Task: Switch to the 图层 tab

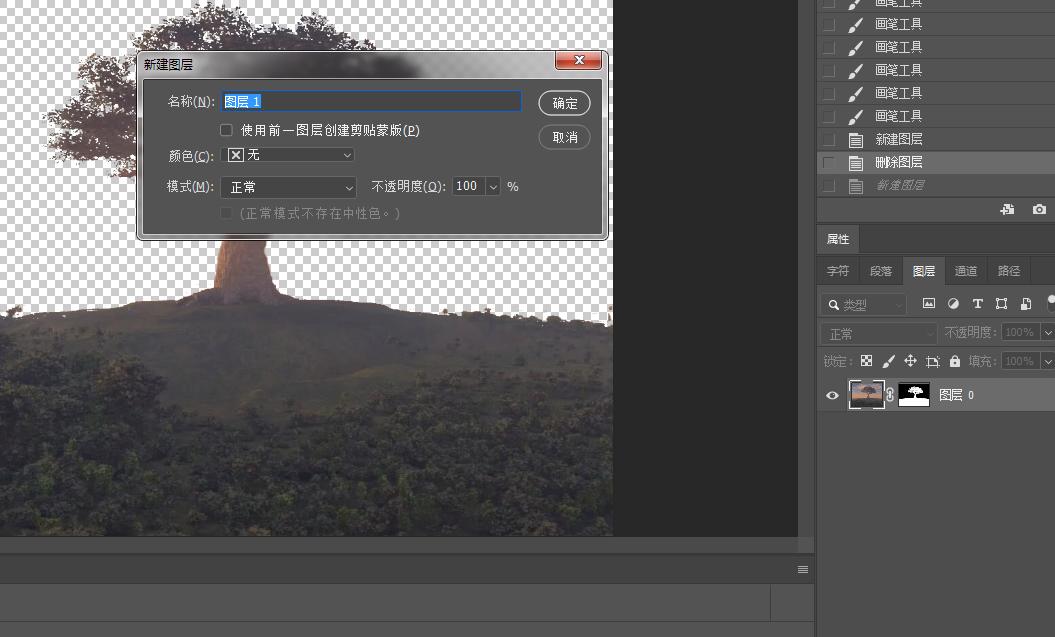Action: click(924, 270)
